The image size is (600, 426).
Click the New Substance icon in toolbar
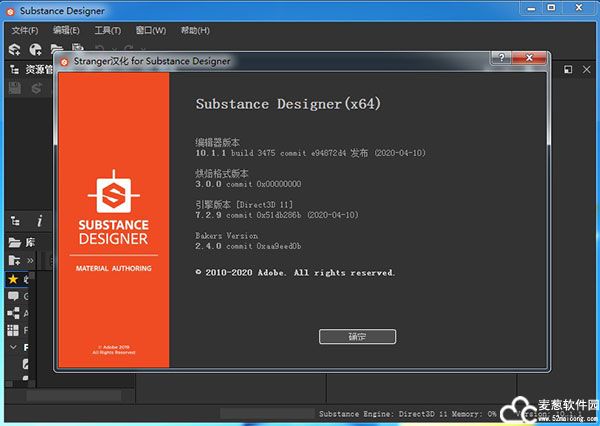coord(14,49)
